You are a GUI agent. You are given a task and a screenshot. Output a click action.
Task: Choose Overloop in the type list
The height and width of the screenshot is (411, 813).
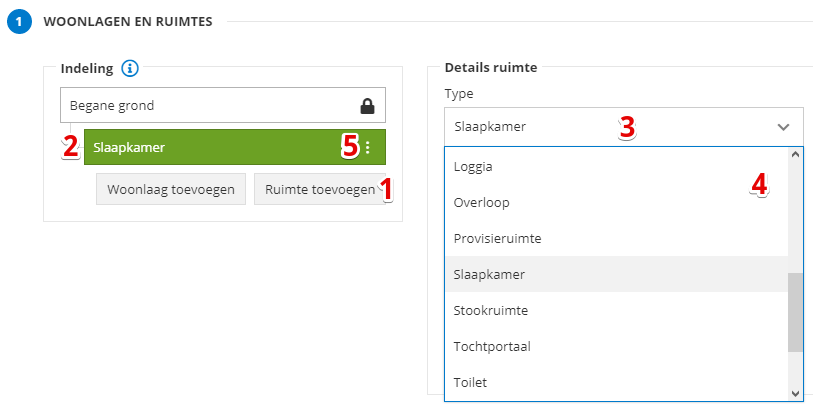pyautogui.click(x=481, y=202)
